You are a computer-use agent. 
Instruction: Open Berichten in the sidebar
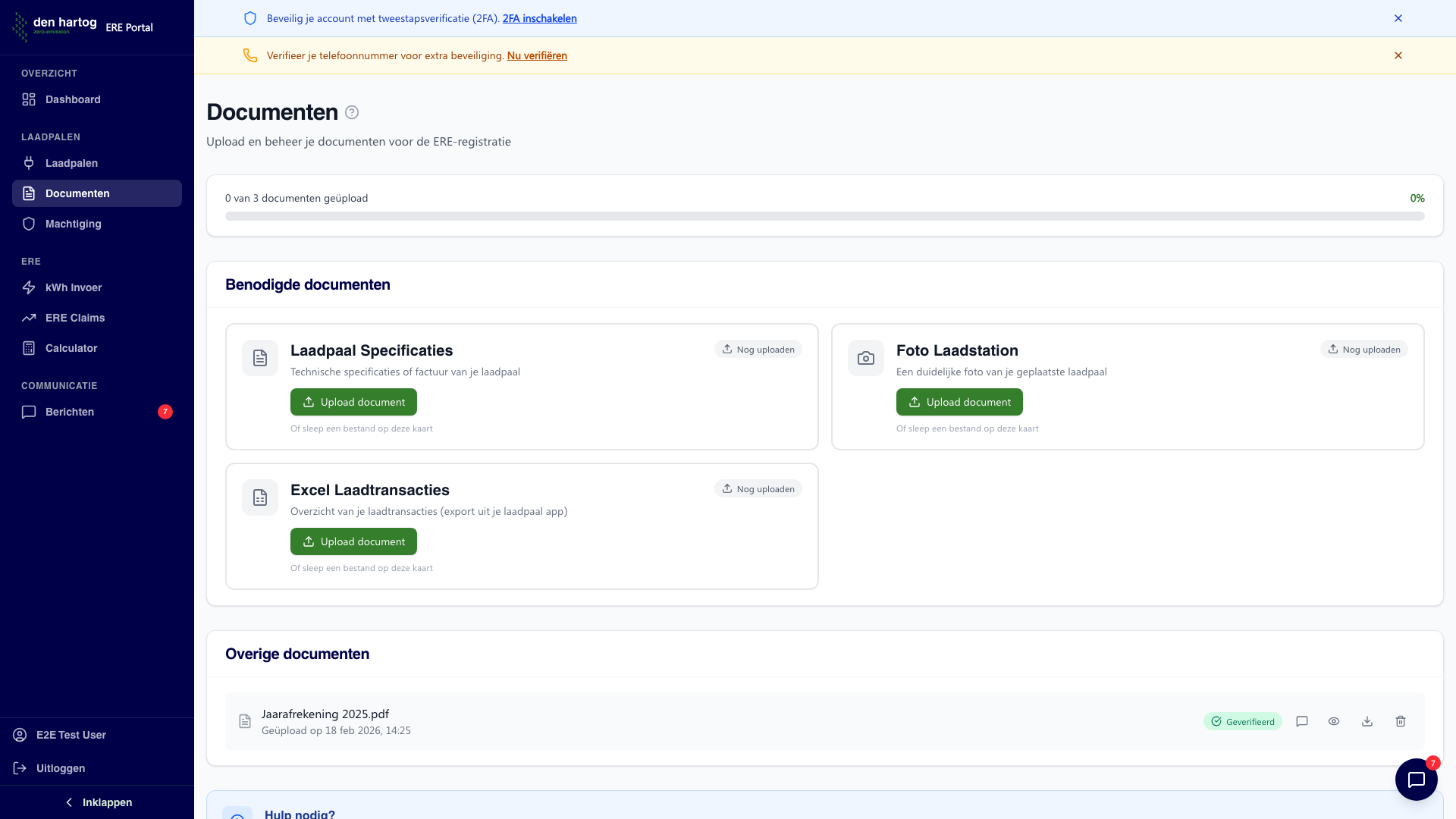point(70,412)
